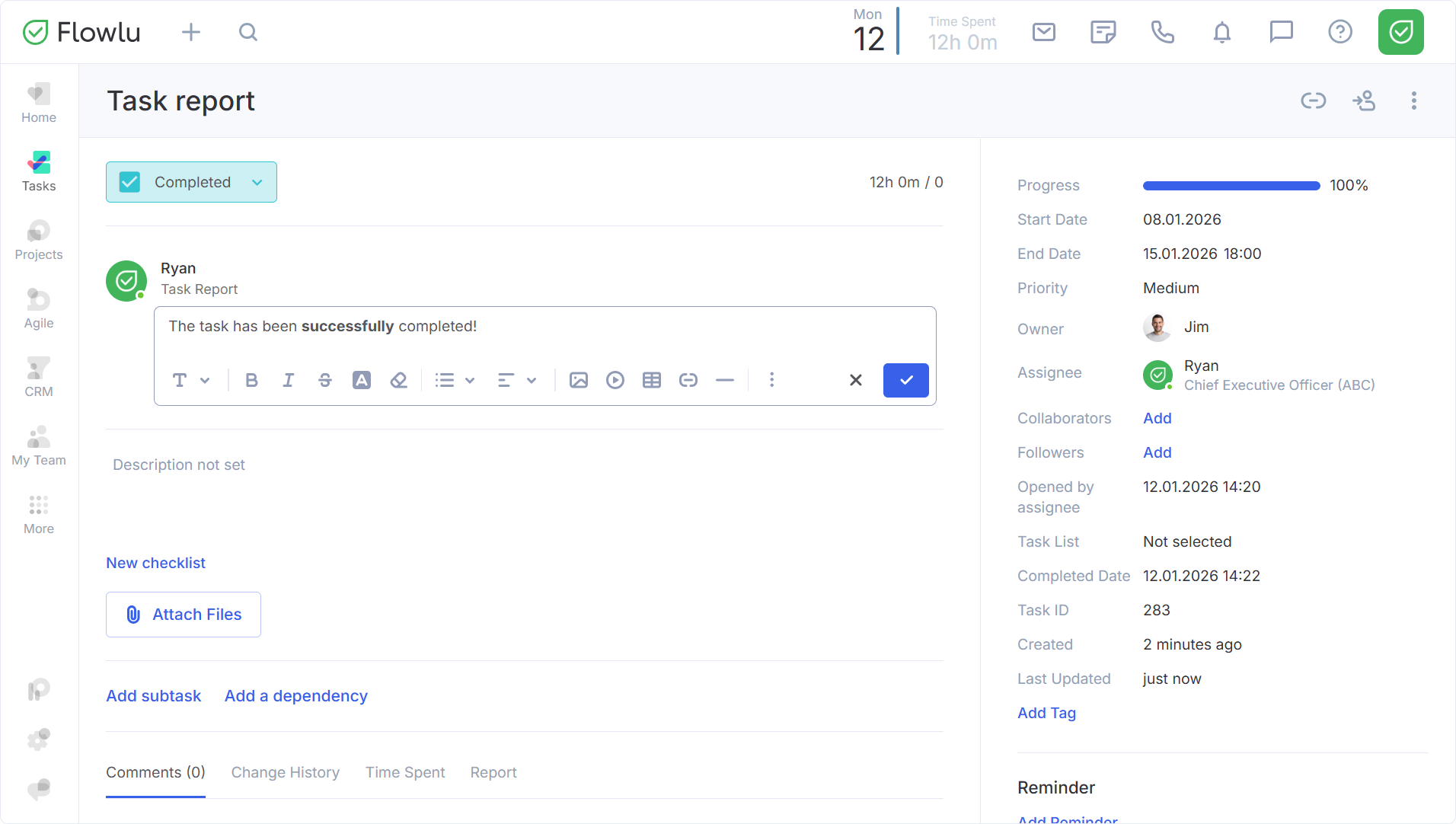Image resolution: width=1456 pixels, height=824 pixels.
Task: Click the Bold formatting icon
Action: (x=251, y=380)
